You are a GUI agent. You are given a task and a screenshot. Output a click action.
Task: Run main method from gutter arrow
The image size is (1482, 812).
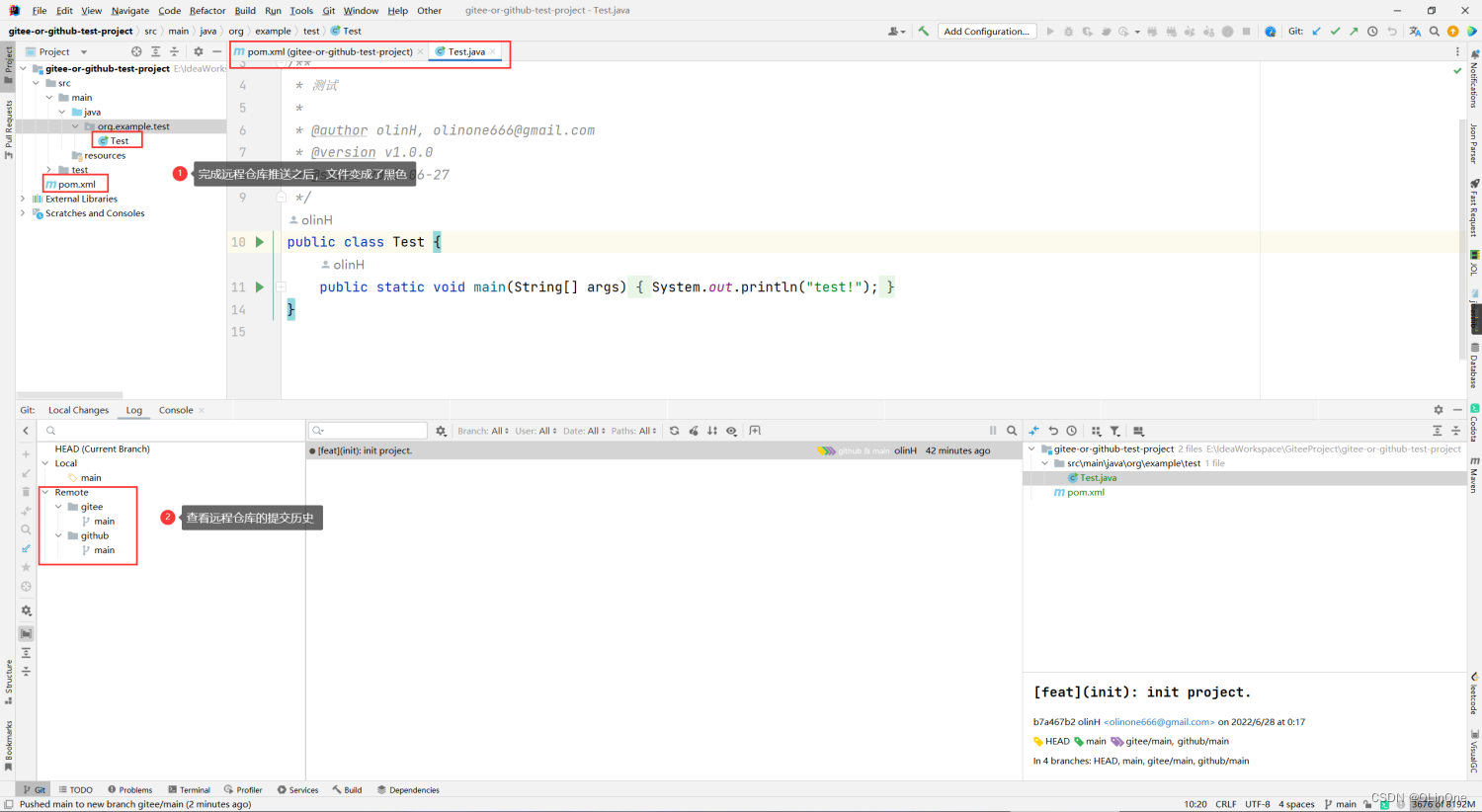(x=260, y=286)
